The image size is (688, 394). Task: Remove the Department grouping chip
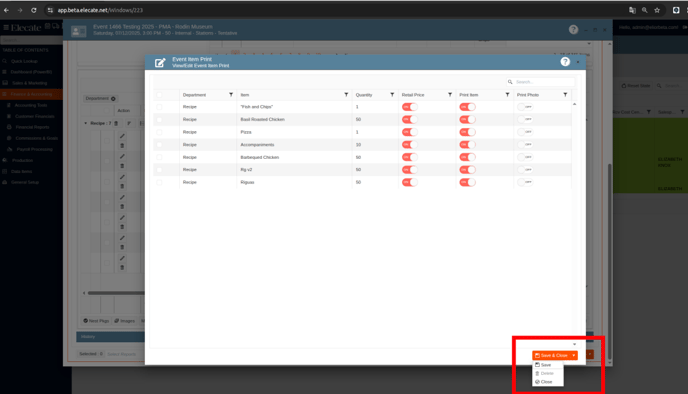[113, 99]
